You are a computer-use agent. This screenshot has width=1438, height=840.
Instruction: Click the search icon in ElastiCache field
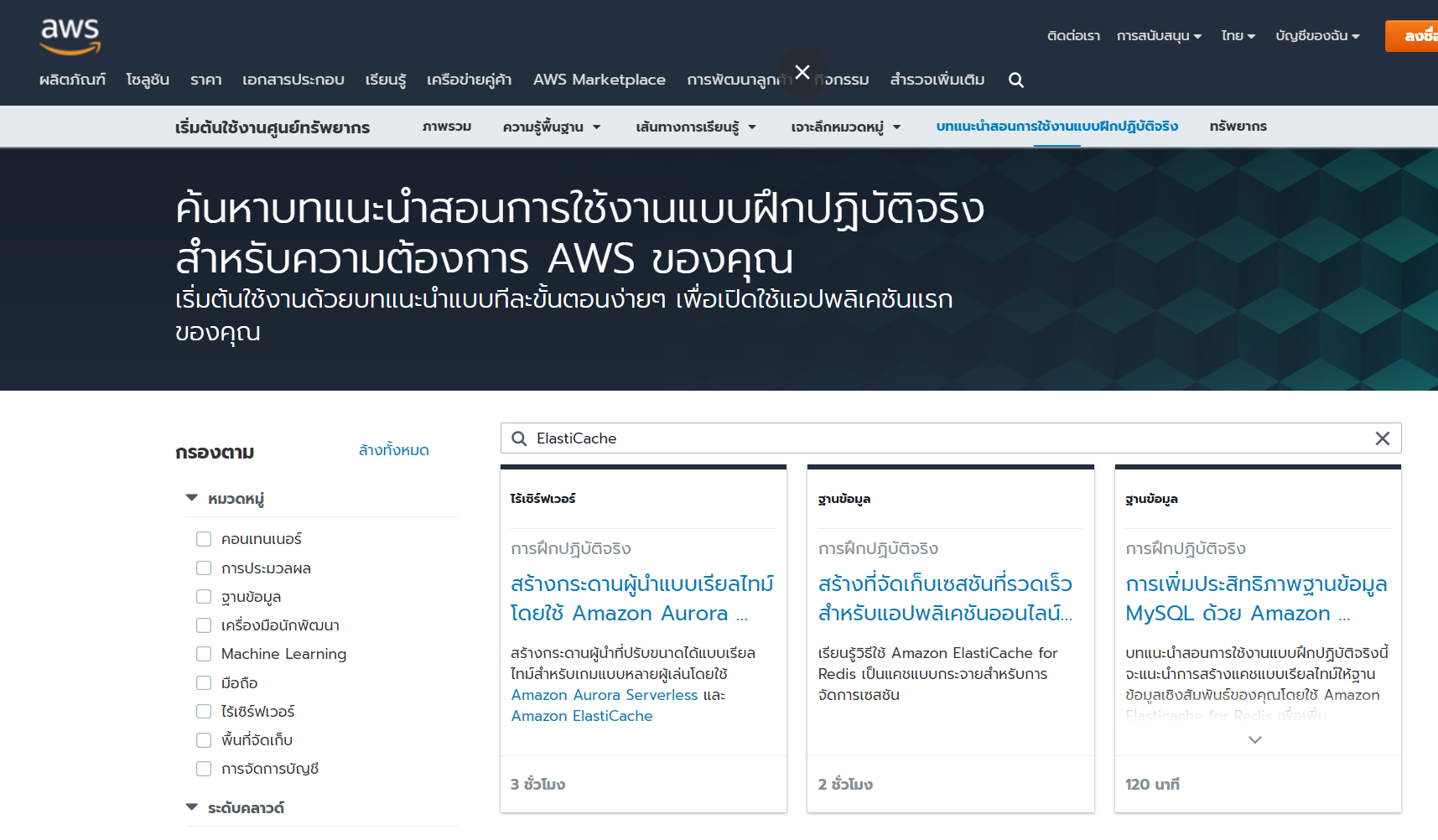(x=519, y=438)
